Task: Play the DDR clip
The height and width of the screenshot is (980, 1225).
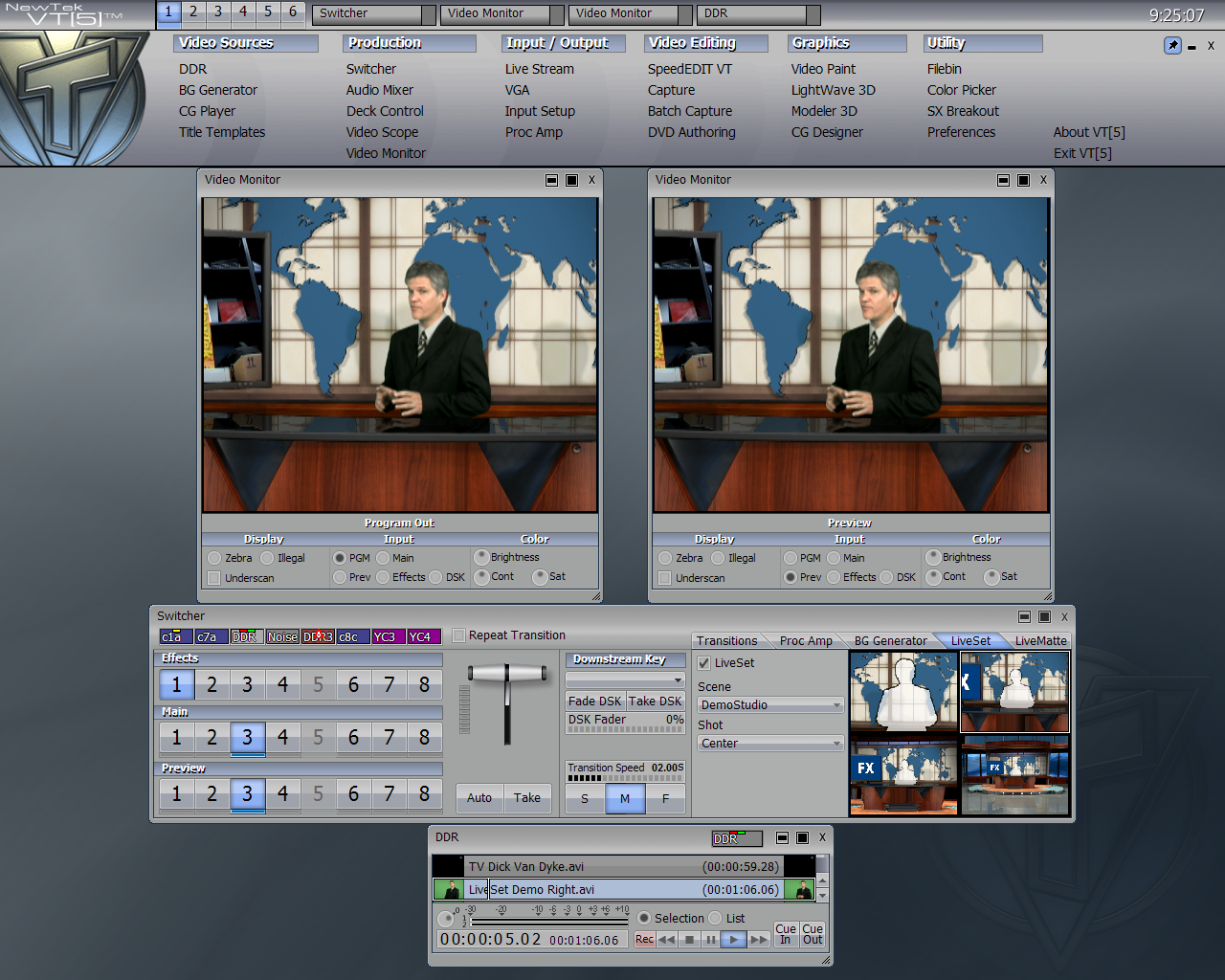Action: (733, 940)
